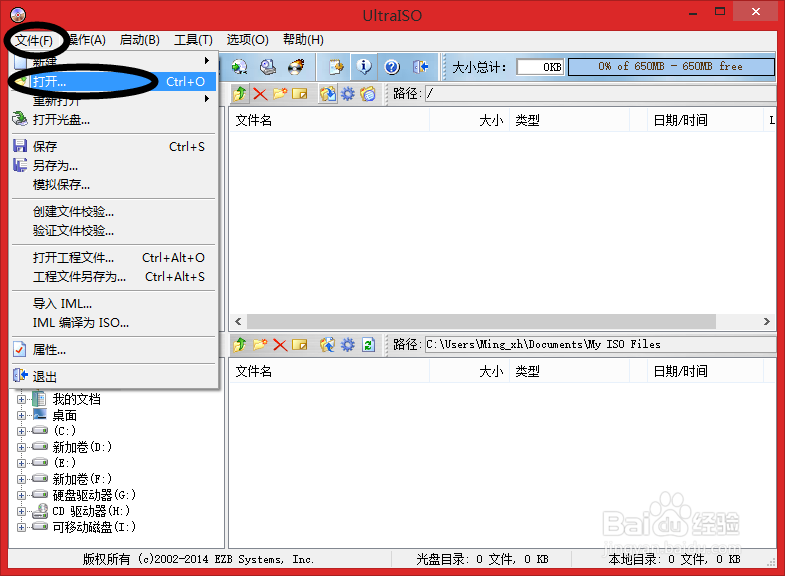785x576 pixels.
Task: Click the 大小总计 0KB size field
Action: tap(540, 67)
